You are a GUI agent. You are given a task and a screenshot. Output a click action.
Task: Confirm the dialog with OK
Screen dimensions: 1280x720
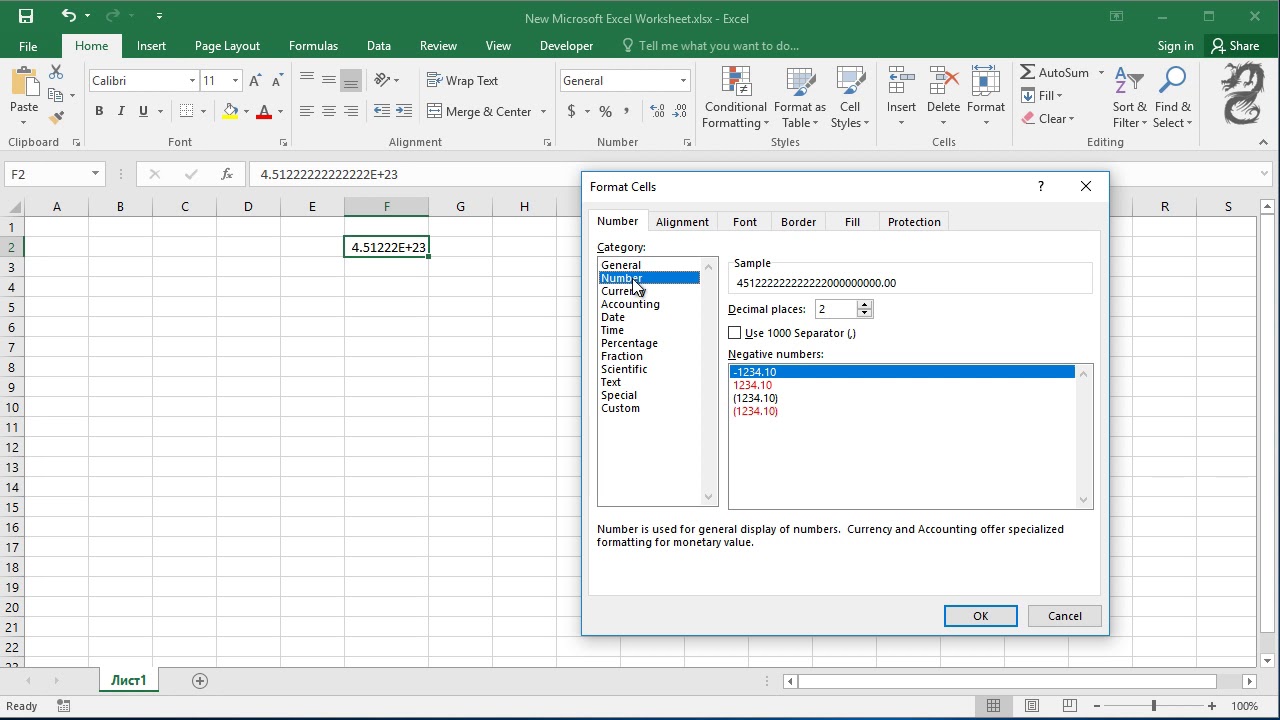point(980,616)
